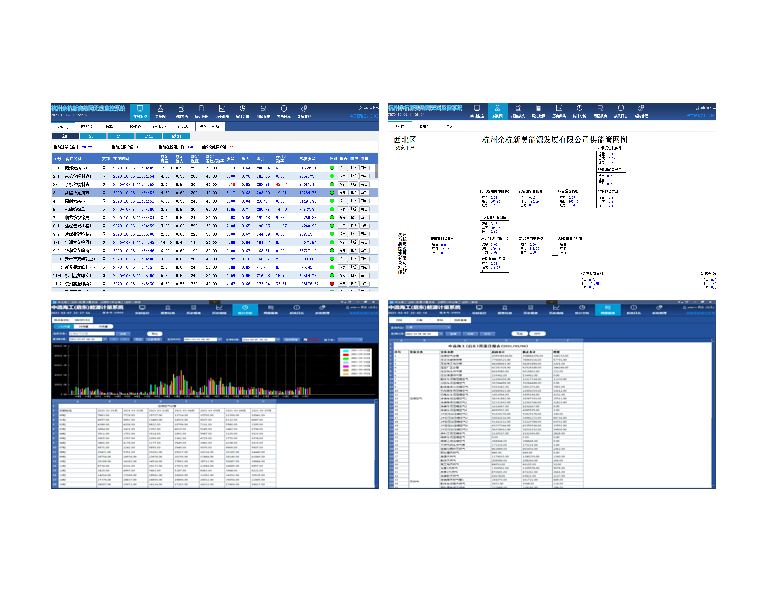Select the middle pill option above the bar chart

tap(84, 326)
